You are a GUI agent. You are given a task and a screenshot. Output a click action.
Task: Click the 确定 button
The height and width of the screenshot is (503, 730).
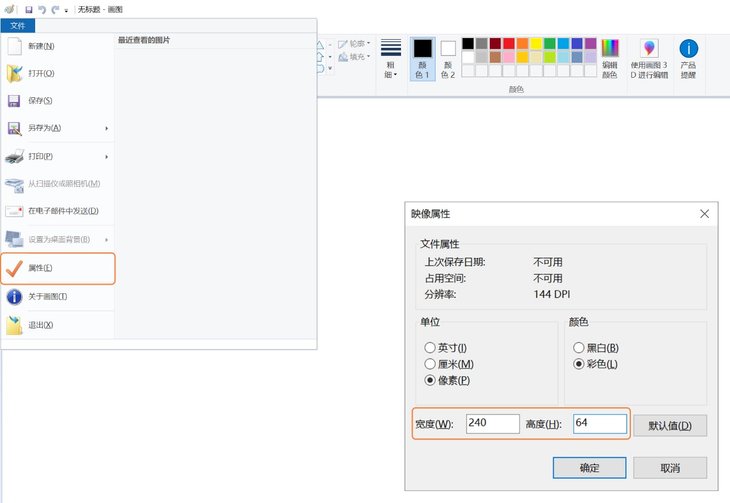tap(589, 467)
